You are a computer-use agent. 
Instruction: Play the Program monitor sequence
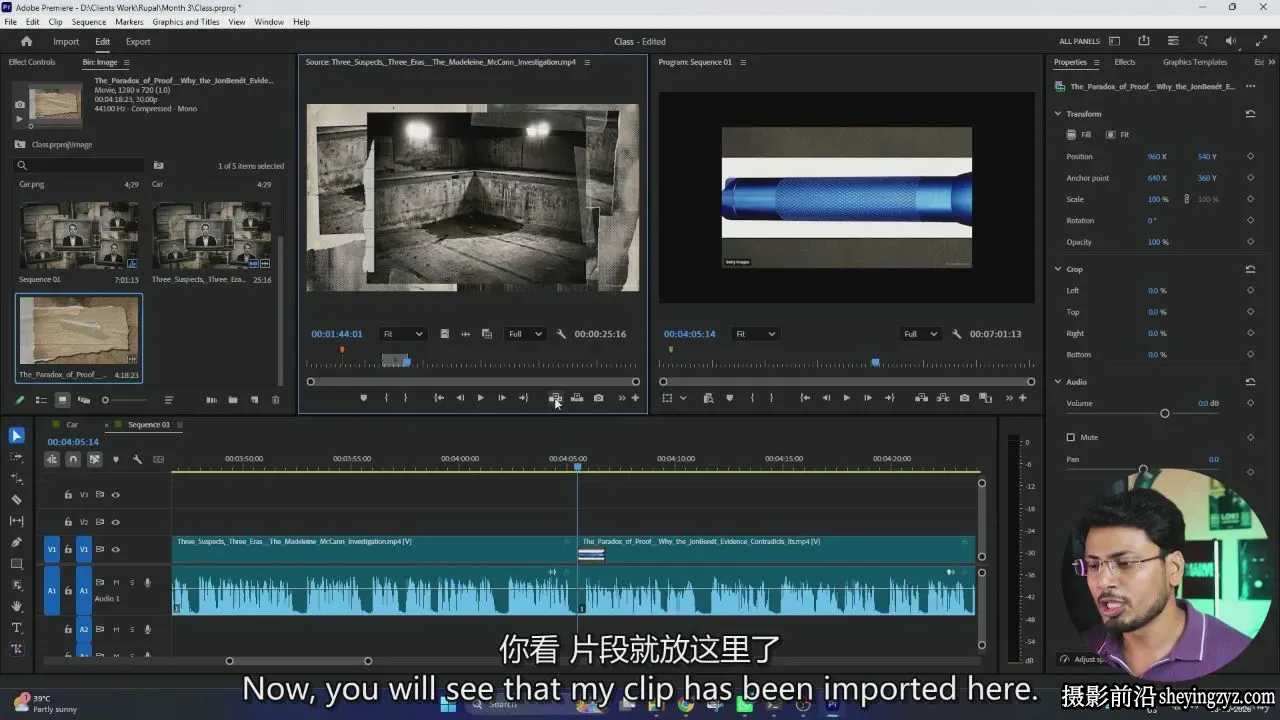pyautogui.click(x=846, y=398)
